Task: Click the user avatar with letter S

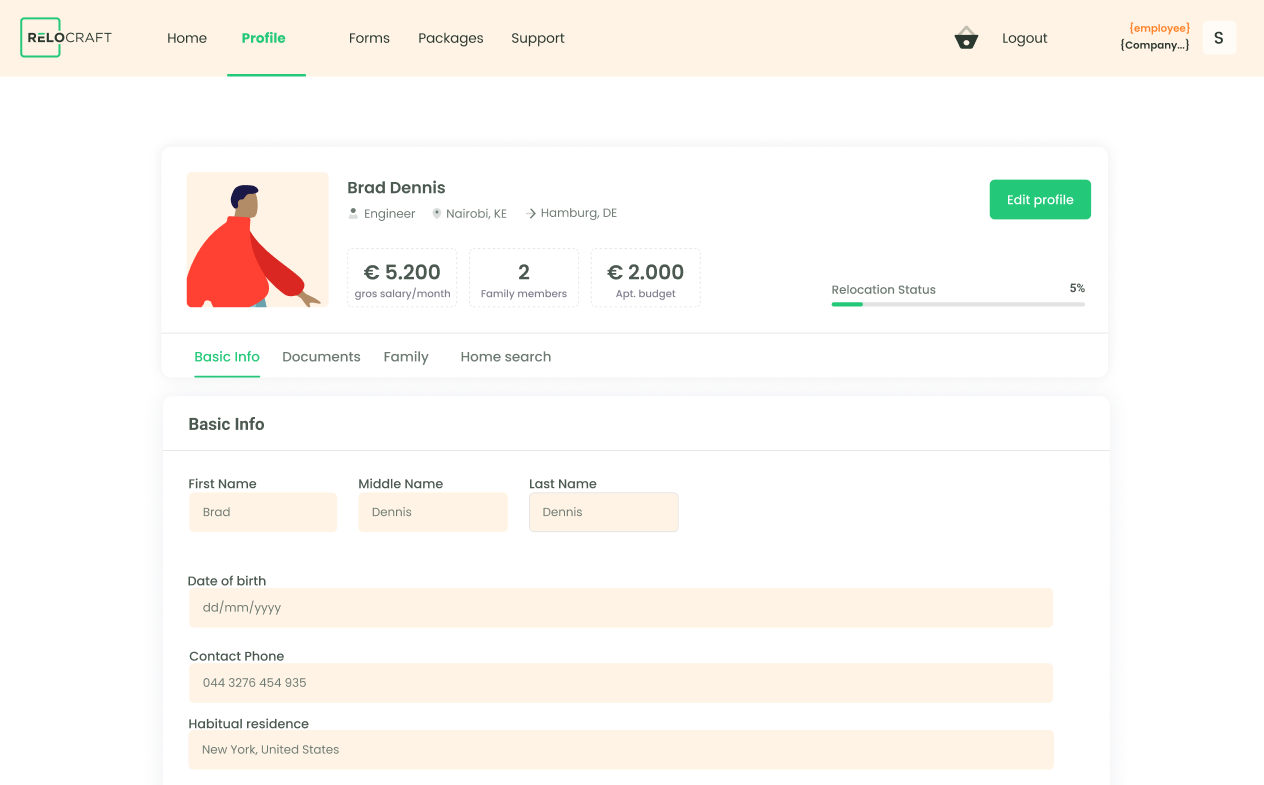Action: pos(1219,38)
